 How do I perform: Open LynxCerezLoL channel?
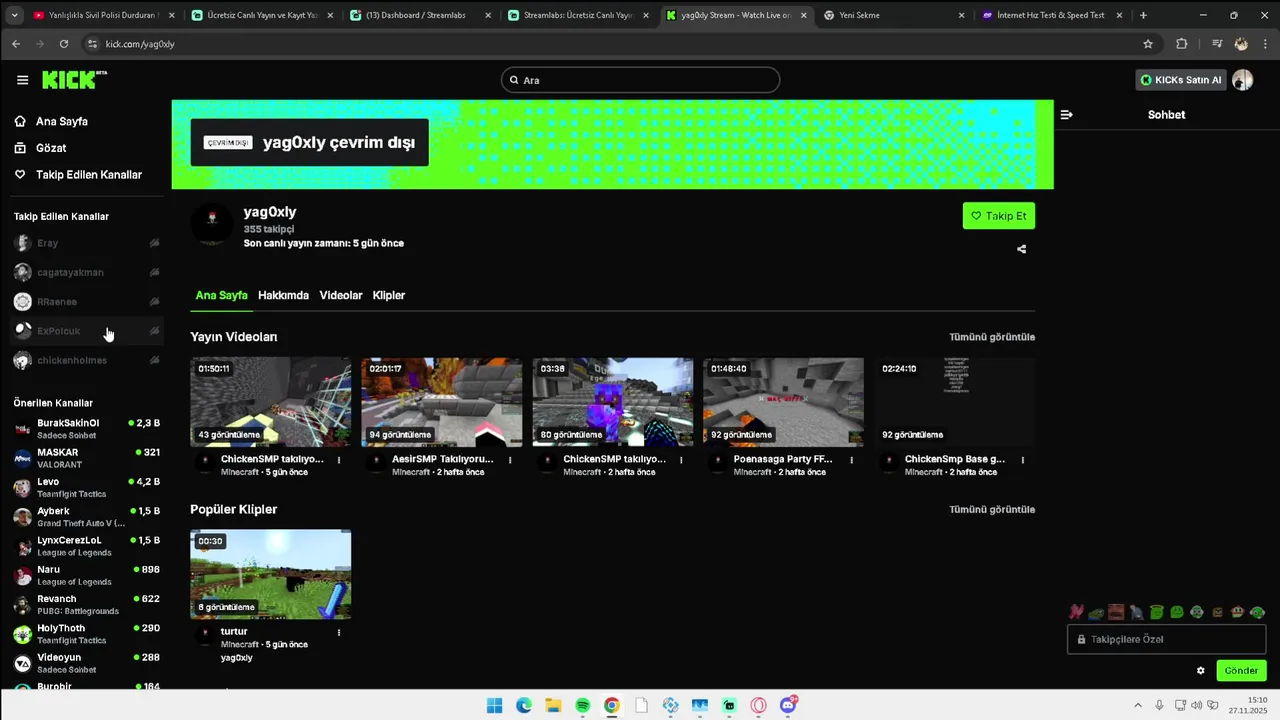coord(87,546)
